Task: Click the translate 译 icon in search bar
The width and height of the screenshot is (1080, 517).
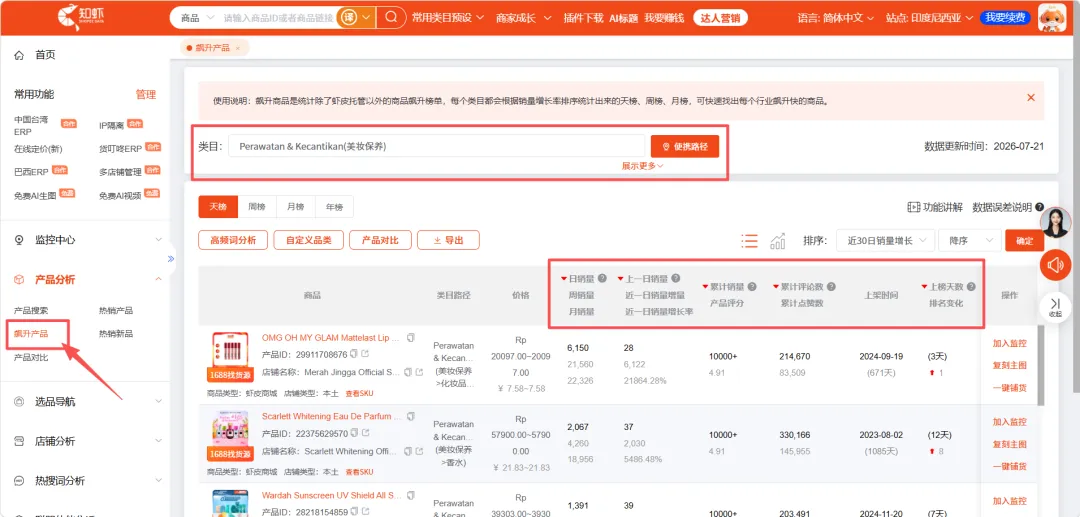Action: click(x=349, y=17)
